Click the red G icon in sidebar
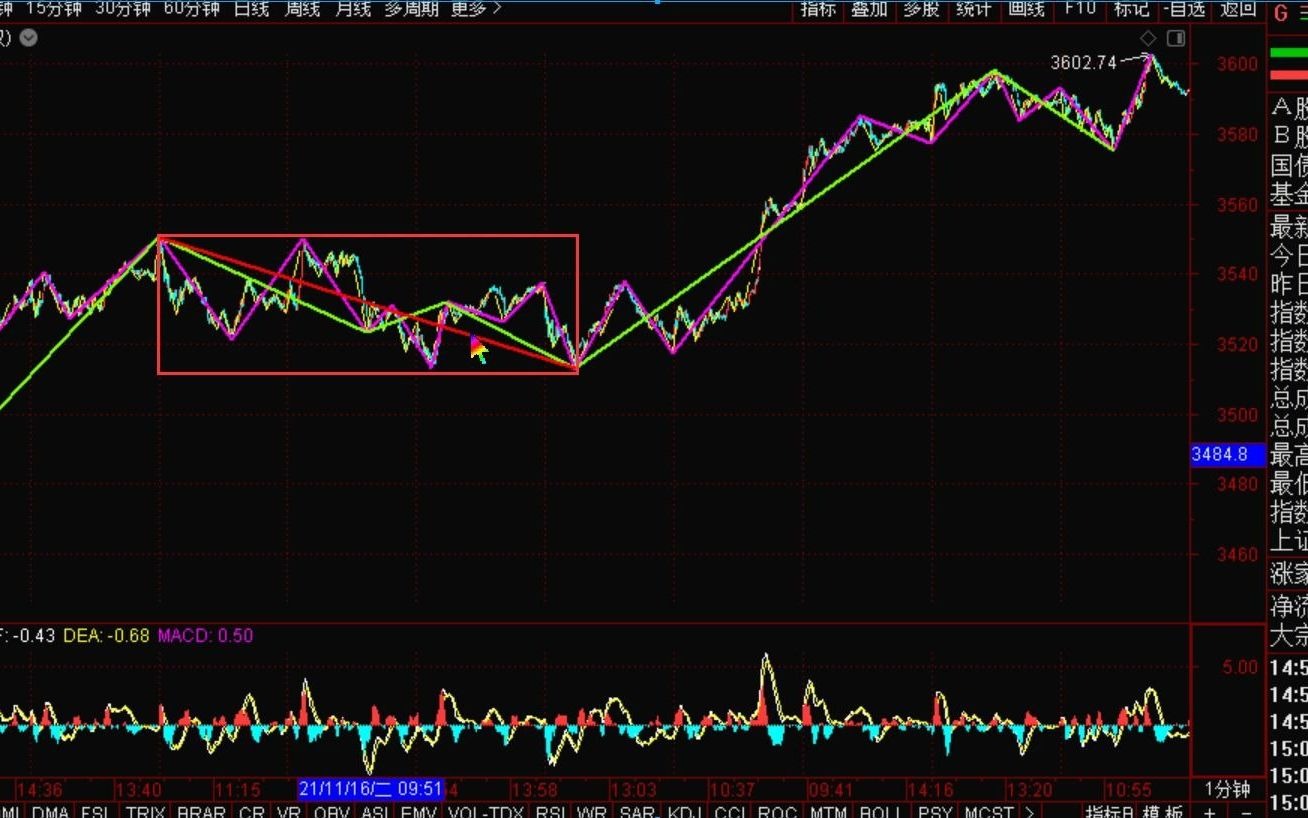Viewport: 1308px width, 818px height. pos(1279,14)
